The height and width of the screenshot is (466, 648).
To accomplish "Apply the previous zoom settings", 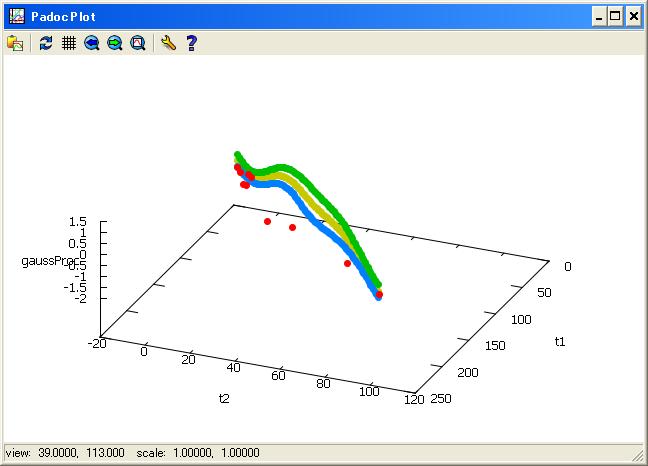I will 92,43.
